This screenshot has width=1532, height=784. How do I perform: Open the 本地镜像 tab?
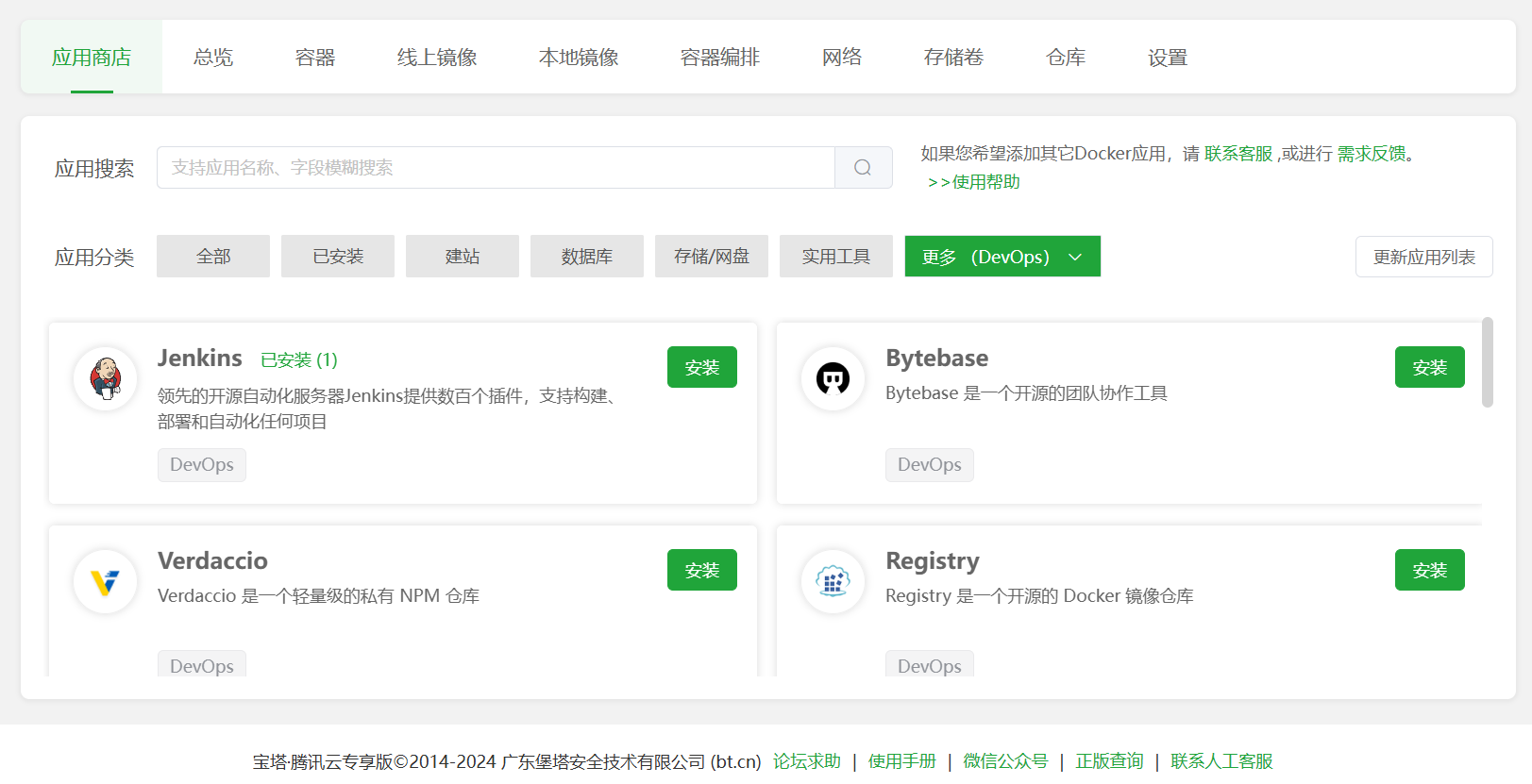coord(579,58)
